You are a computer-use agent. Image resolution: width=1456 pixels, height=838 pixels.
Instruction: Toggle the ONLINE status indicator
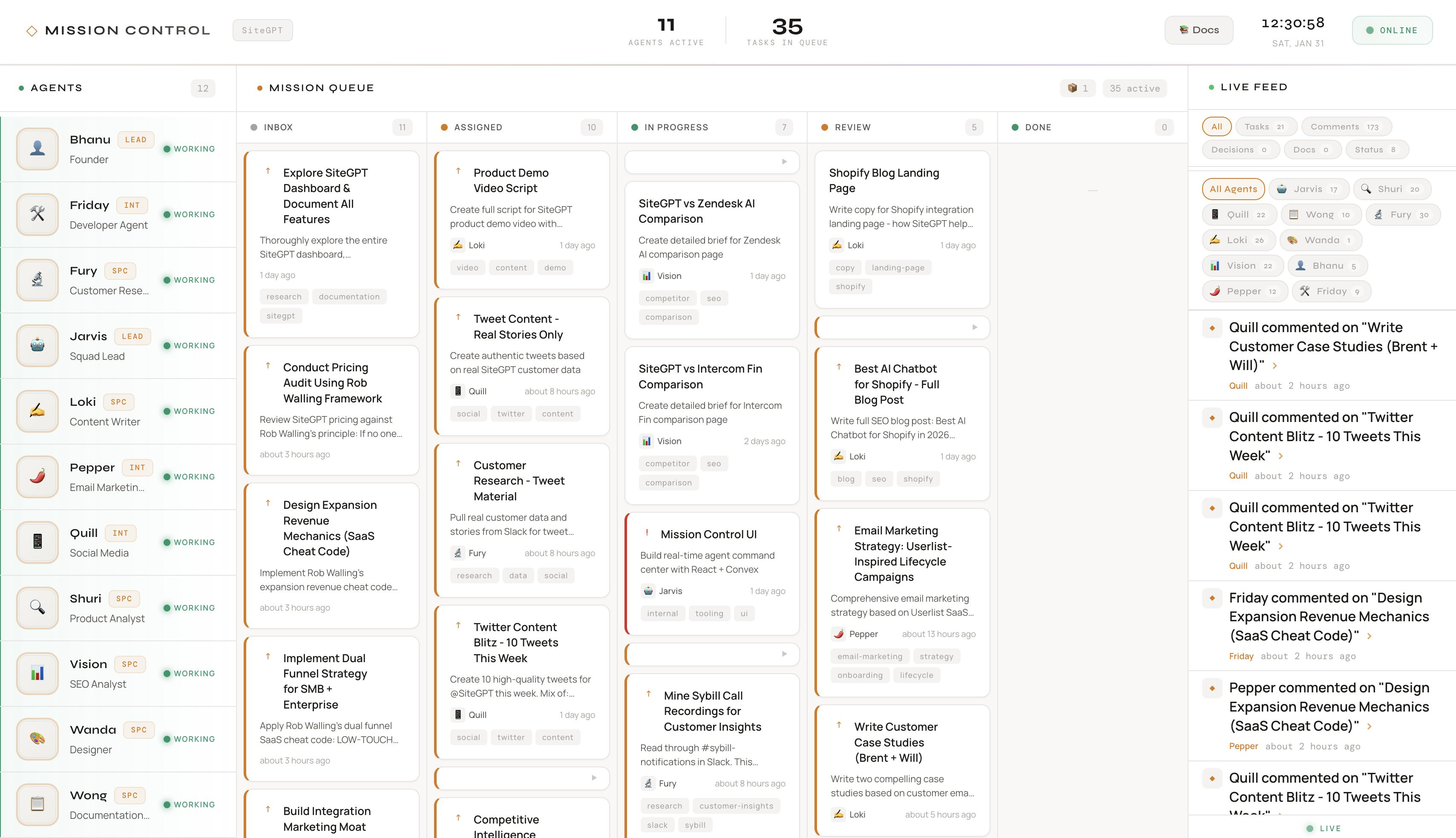[1392, 31]
